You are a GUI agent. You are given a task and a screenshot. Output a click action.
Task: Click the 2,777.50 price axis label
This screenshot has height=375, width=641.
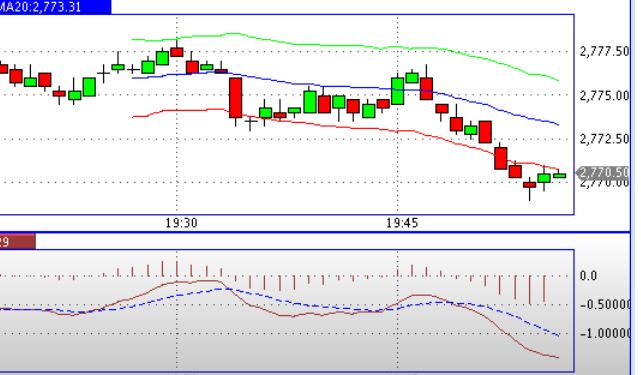[604, 52]
